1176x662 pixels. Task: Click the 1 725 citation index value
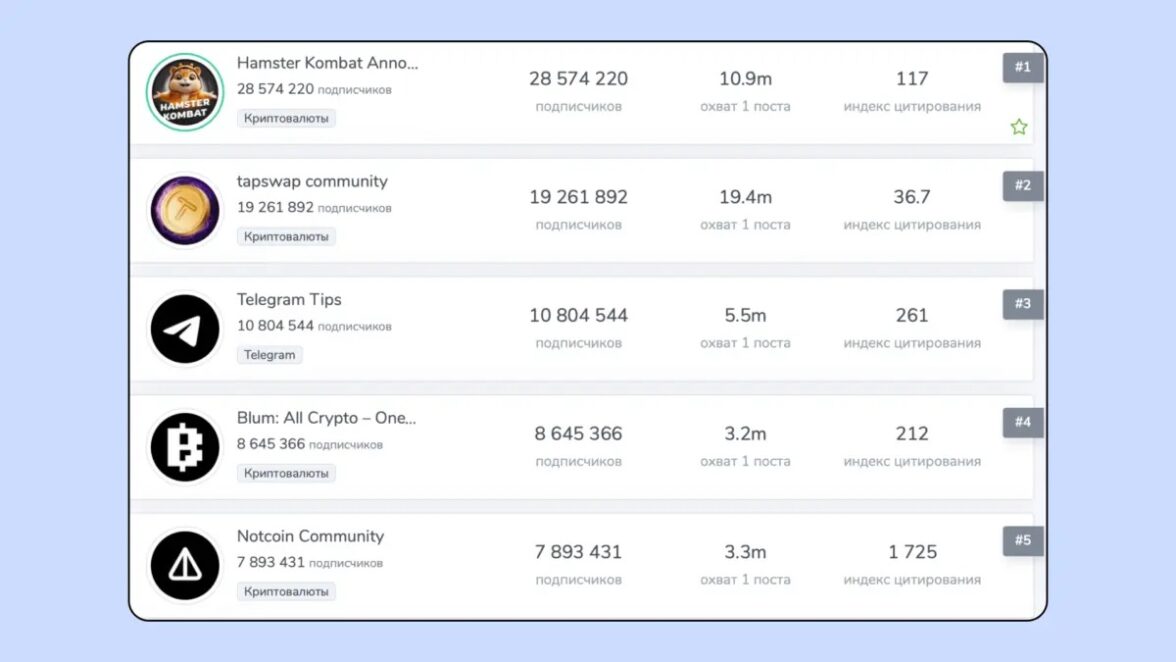(x=912, y=552)
